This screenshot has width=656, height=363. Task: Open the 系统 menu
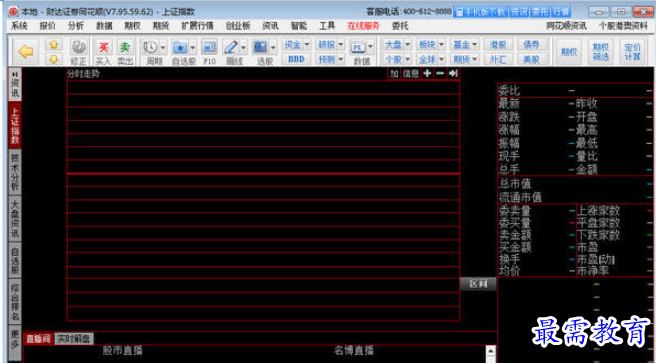19,26
